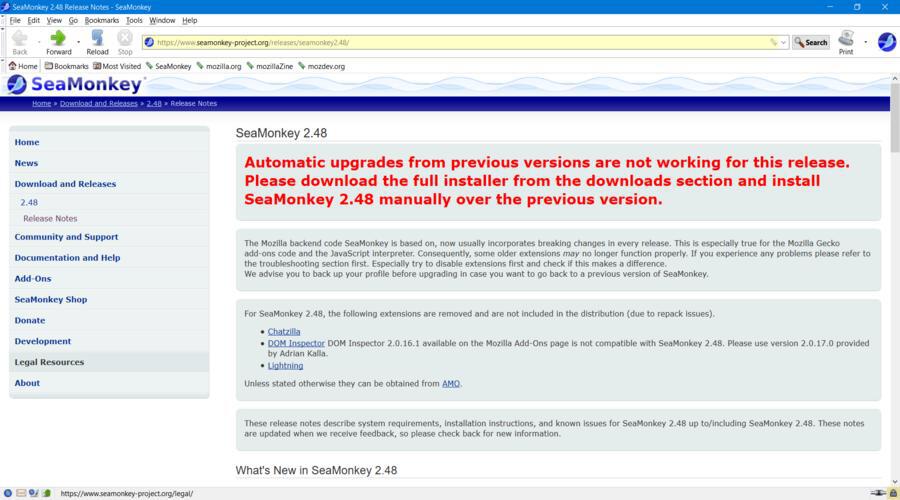Click the 2.48 breadcrumb link
This screenshot has width=900, height=500.
click(x=154, y=103)
